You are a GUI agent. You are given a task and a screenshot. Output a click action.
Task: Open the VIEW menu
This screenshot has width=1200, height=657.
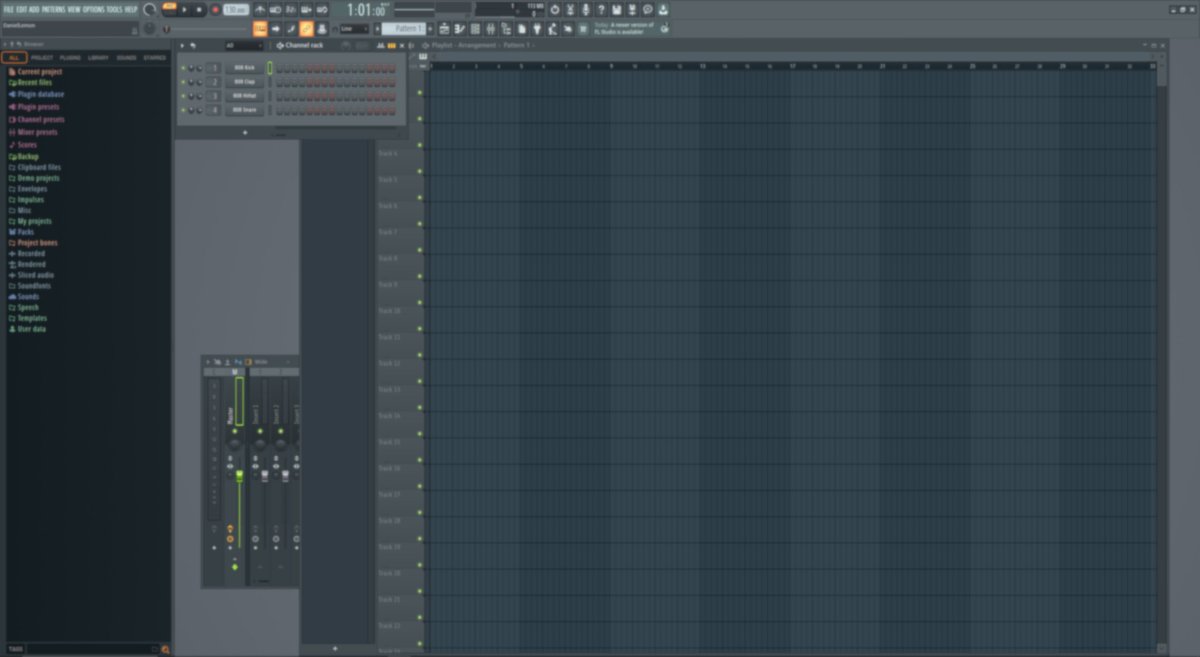click(x=73, y=9)
